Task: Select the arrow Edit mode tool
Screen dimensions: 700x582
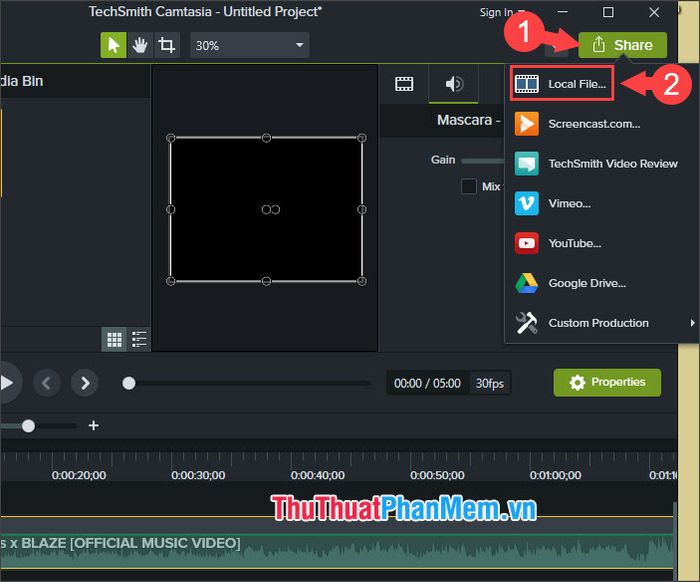Action: point(113,45)
